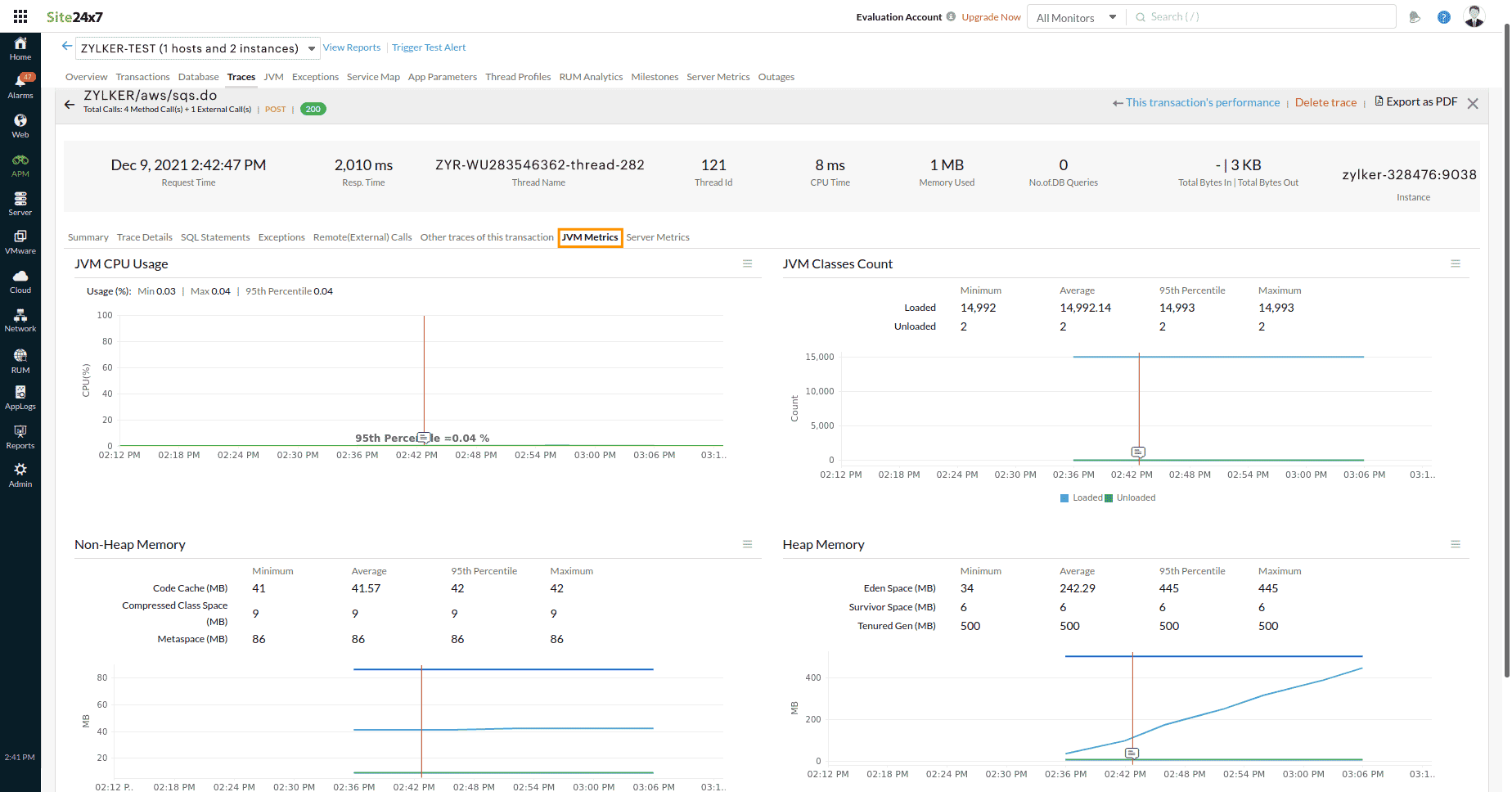Open the Thread Profiles tab
This screenshot has width=1512, height=792.
[x=518, y=76]
